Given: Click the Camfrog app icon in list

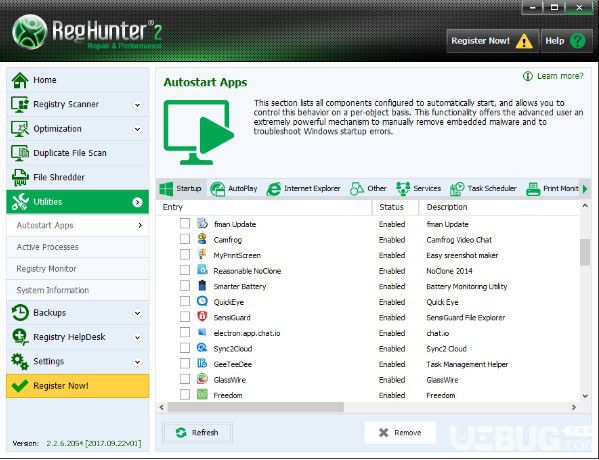Looking at the screenshot, I should point(202,240).
